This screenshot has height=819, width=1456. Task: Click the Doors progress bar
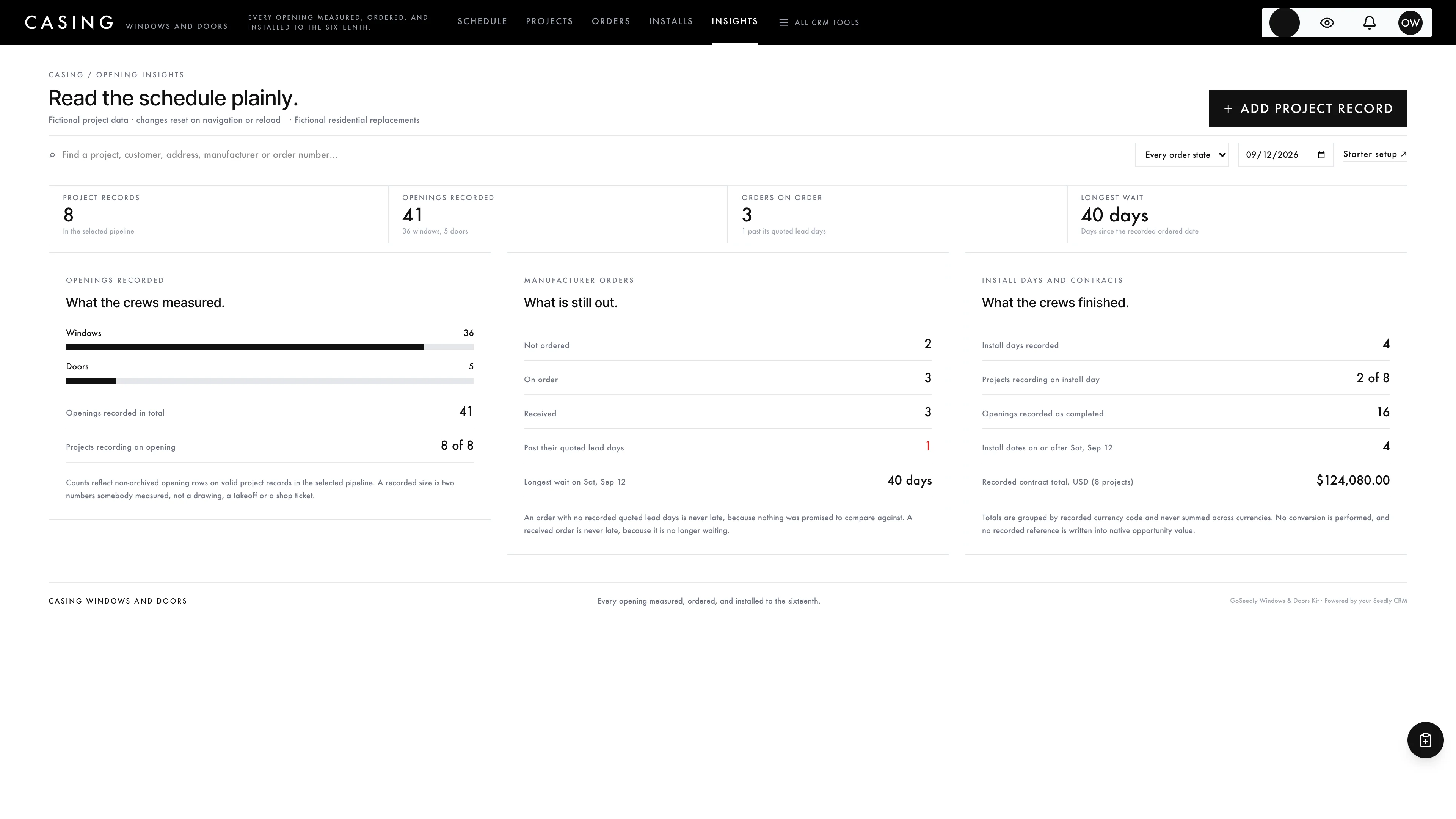point(270,380)
